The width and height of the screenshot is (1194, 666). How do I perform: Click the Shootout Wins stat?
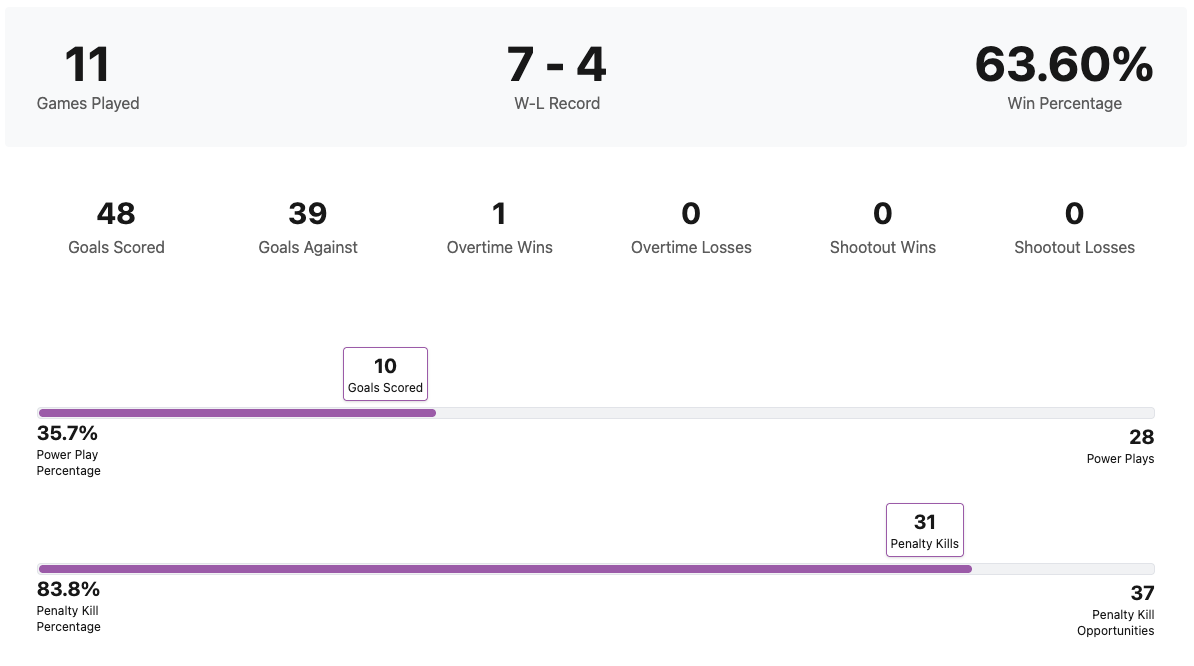tap(883, 214)
